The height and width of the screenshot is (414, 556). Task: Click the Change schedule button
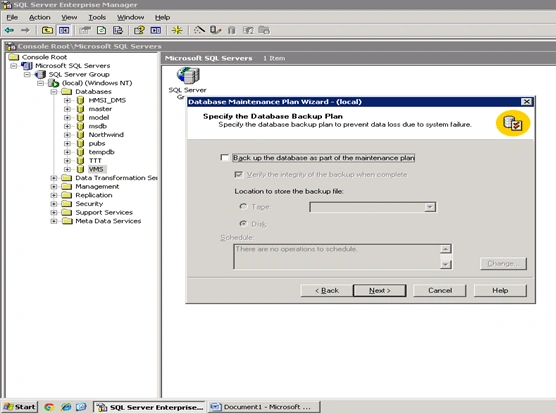point(503,264)
